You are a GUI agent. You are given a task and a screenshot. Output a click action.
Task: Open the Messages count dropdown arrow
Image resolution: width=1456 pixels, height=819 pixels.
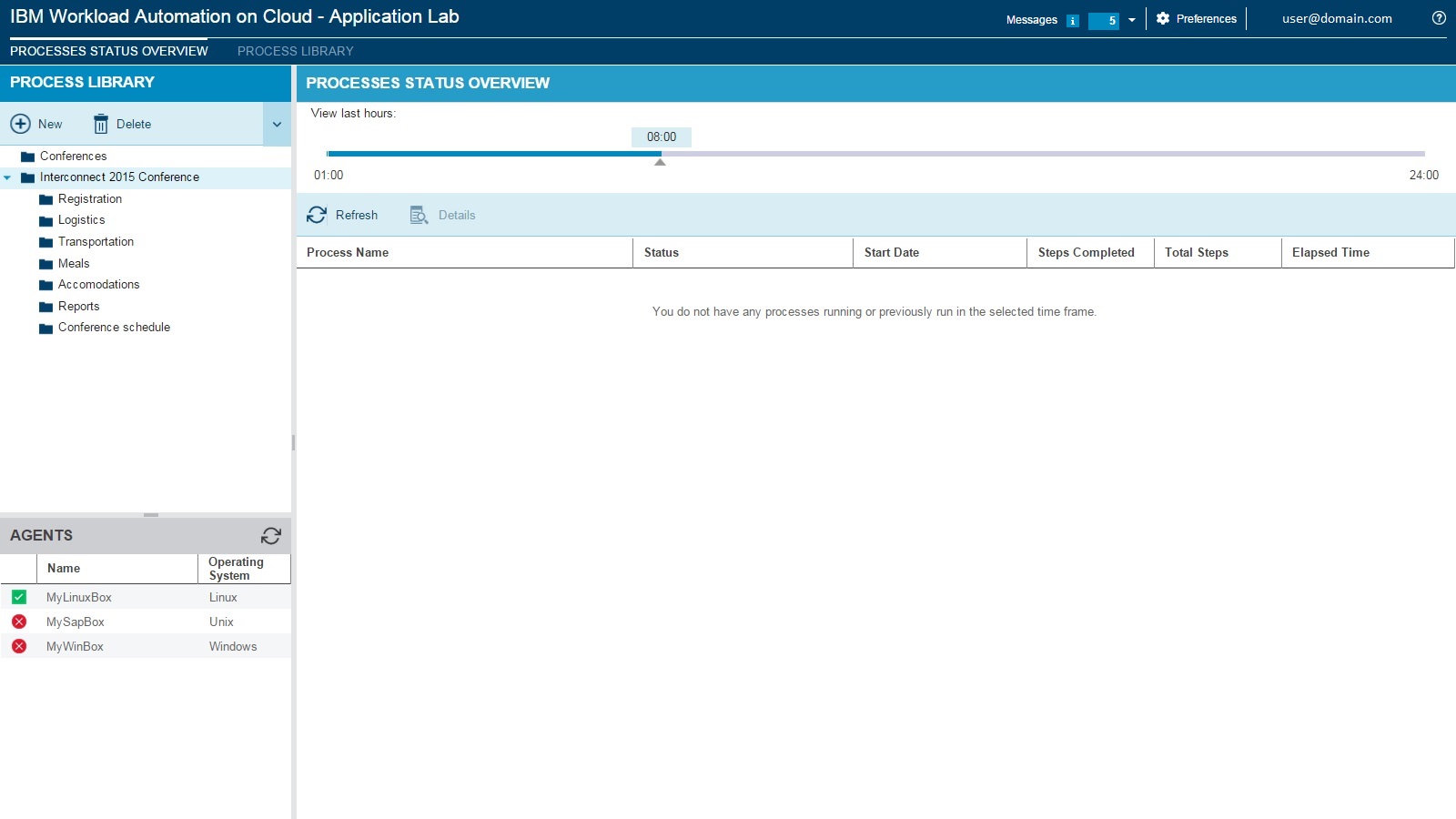click(1132, 20)
